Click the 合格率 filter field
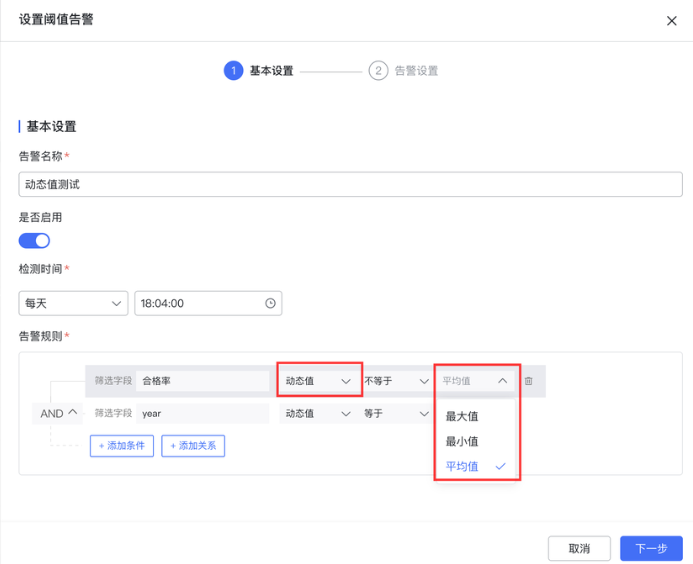Screen dimensions: 693x564 click(x=203, y=381)
